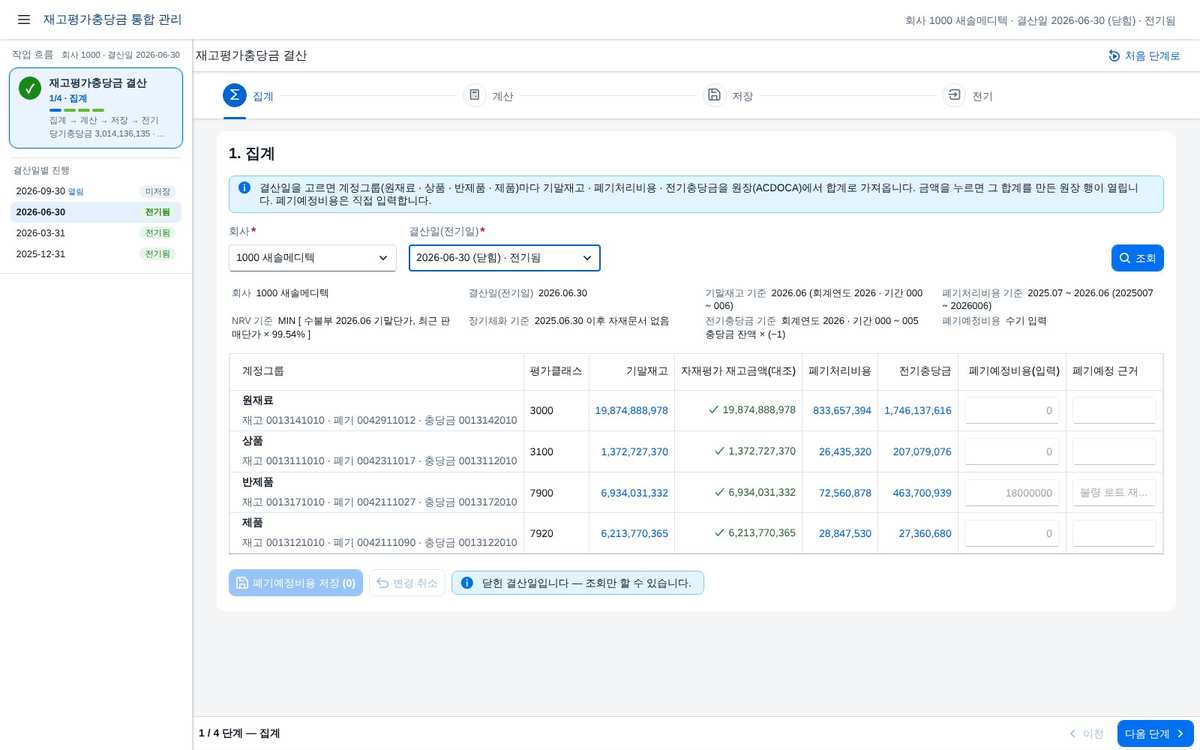
Task: Click the 폐기예정비용 저장 (0) button
Action: click(x=296, y=583)
